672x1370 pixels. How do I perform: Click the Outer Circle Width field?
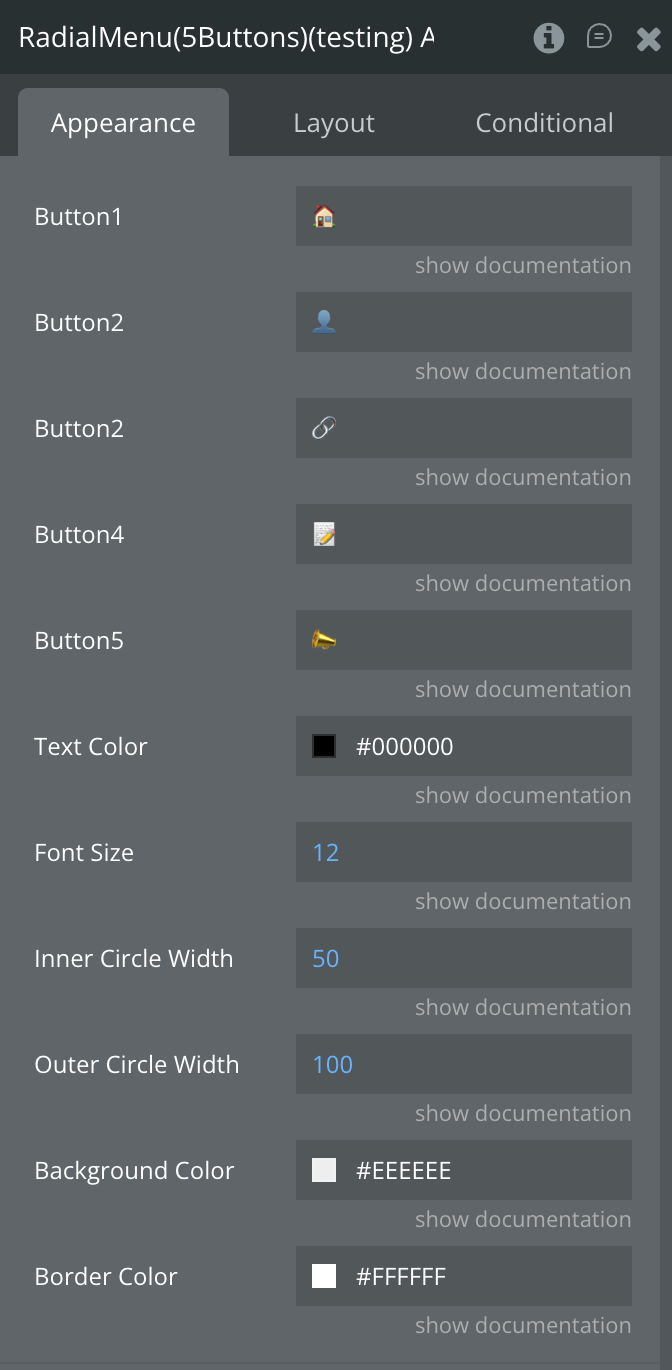tap(463, 1064)
